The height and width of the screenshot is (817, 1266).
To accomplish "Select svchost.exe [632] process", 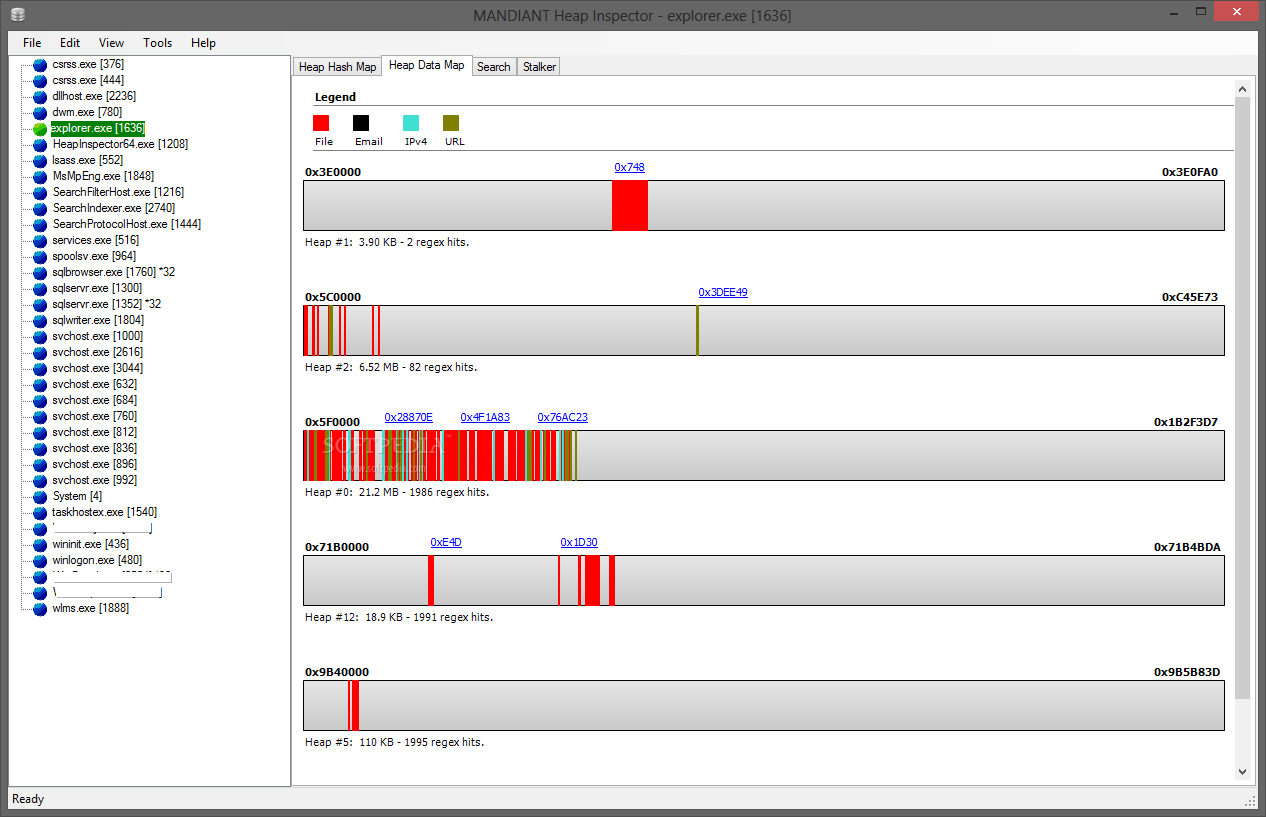I will 95,384.
